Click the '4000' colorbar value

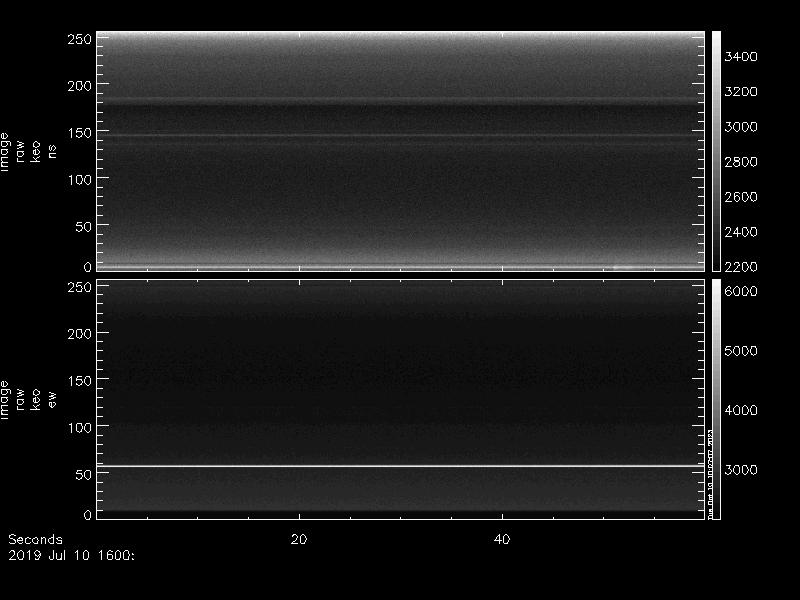741,410
